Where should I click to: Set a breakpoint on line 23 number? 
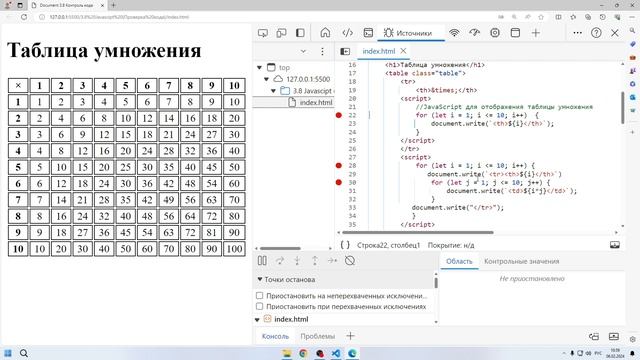[x=352, y=124]
